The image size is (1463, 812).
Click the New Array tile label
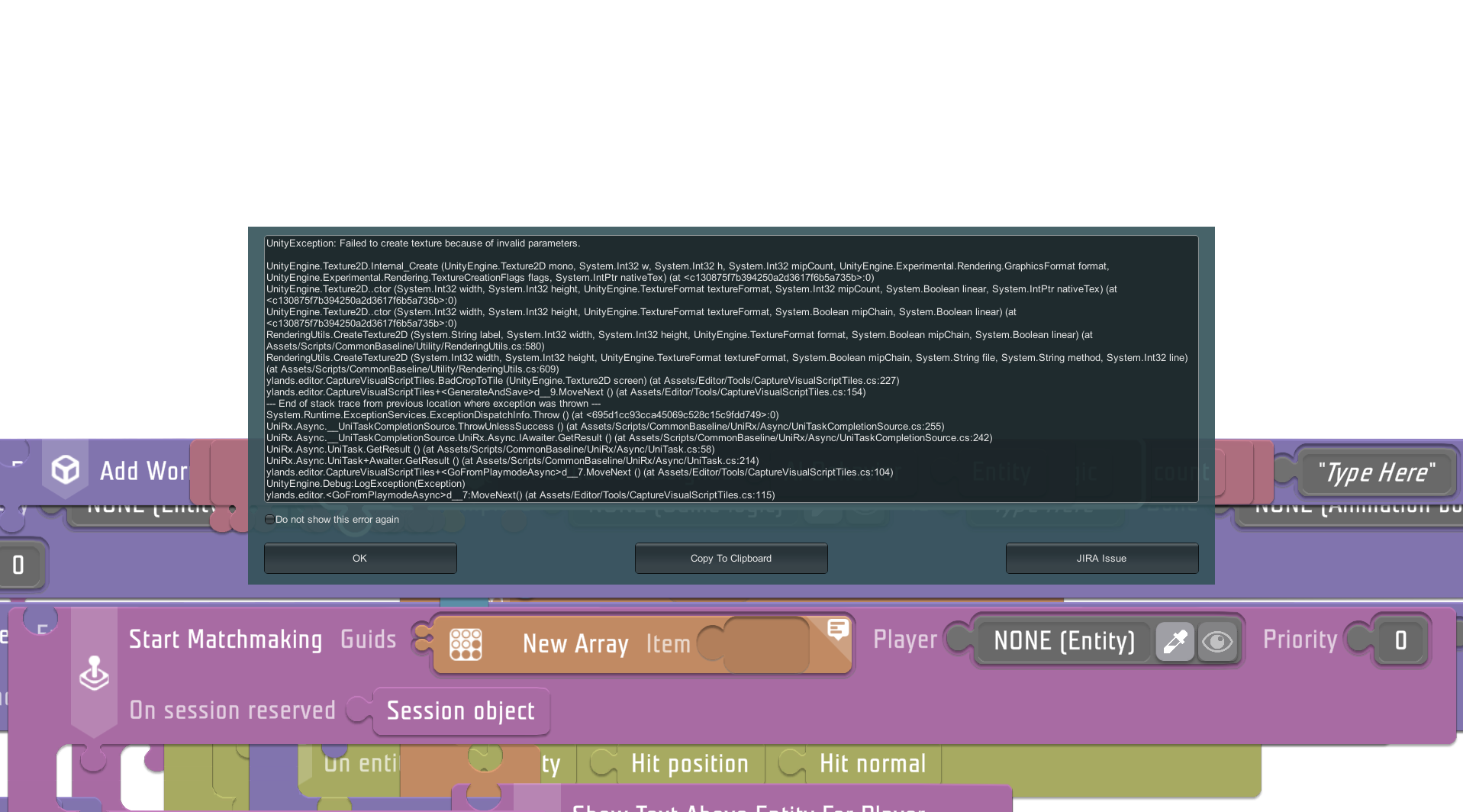tap(575, 644)
